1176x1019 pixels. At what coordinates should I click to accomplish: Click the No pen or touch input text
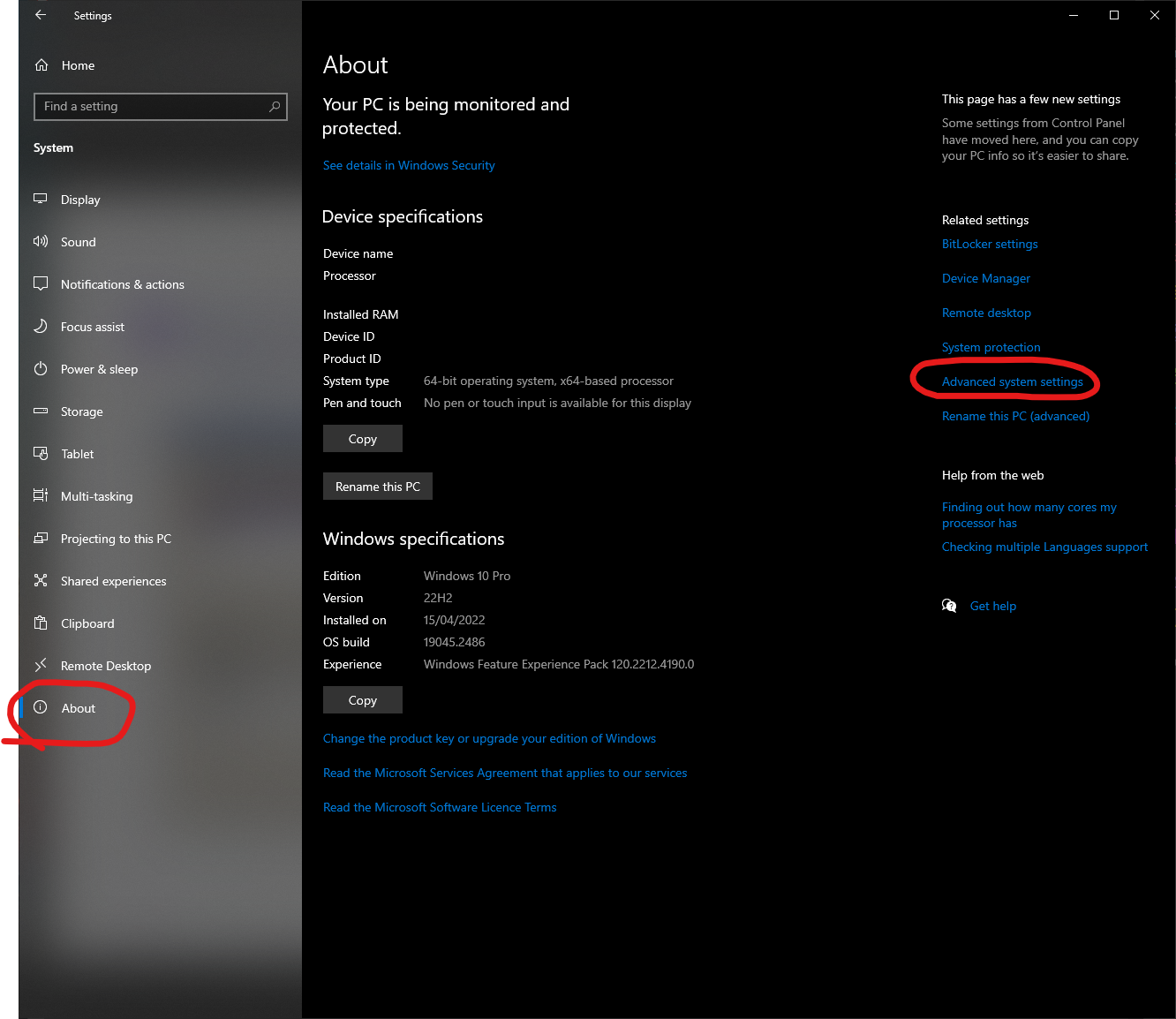(557, 403)
